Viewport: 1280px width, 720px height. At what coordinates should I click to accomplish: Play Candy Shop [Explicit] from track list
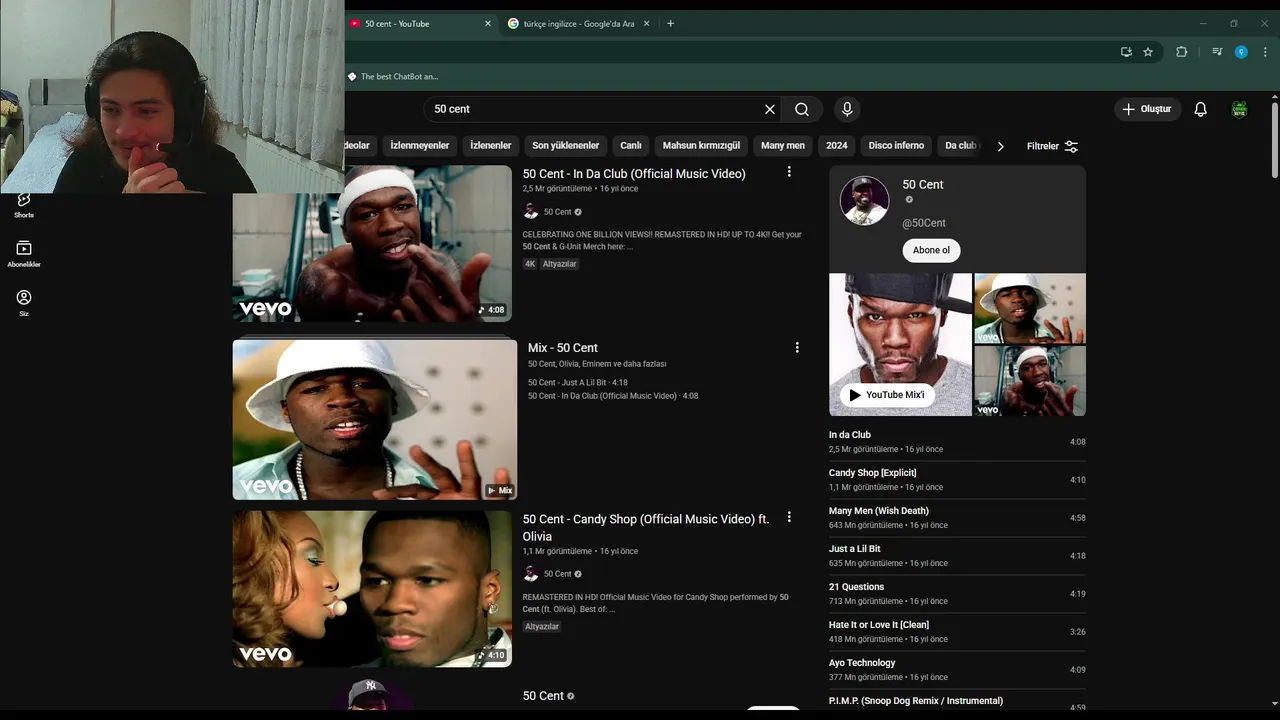coord(957,480)
